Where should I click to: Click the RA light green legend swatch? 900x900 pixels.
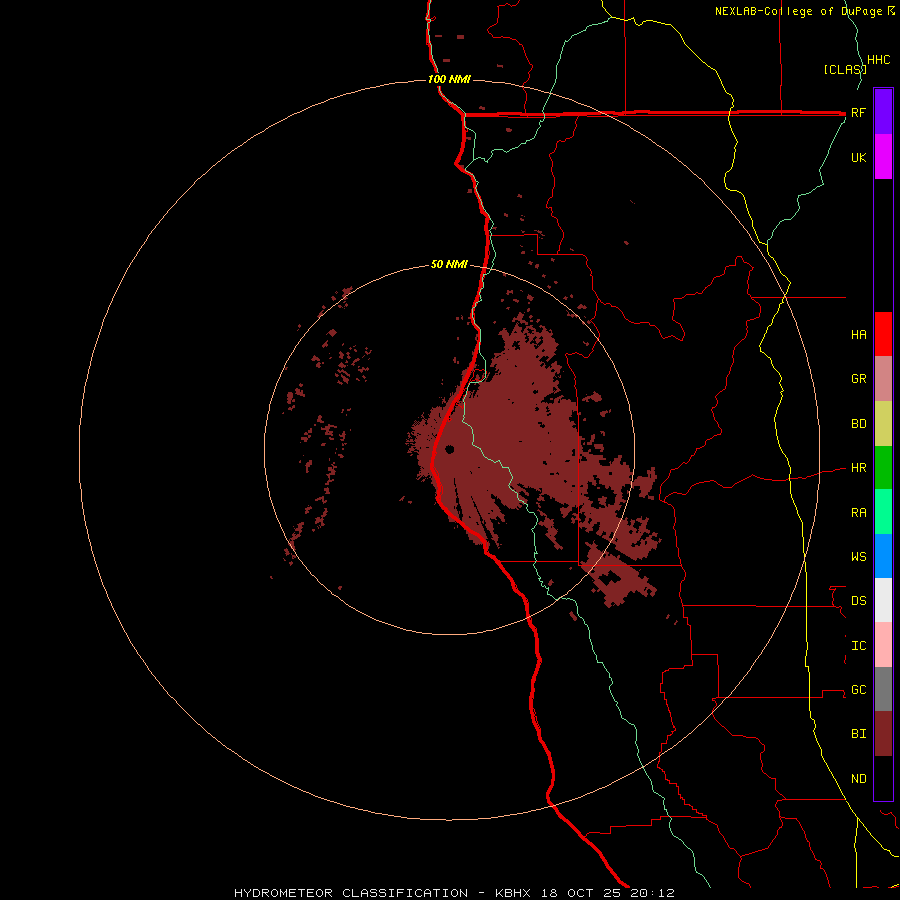[x=883, y=512]
